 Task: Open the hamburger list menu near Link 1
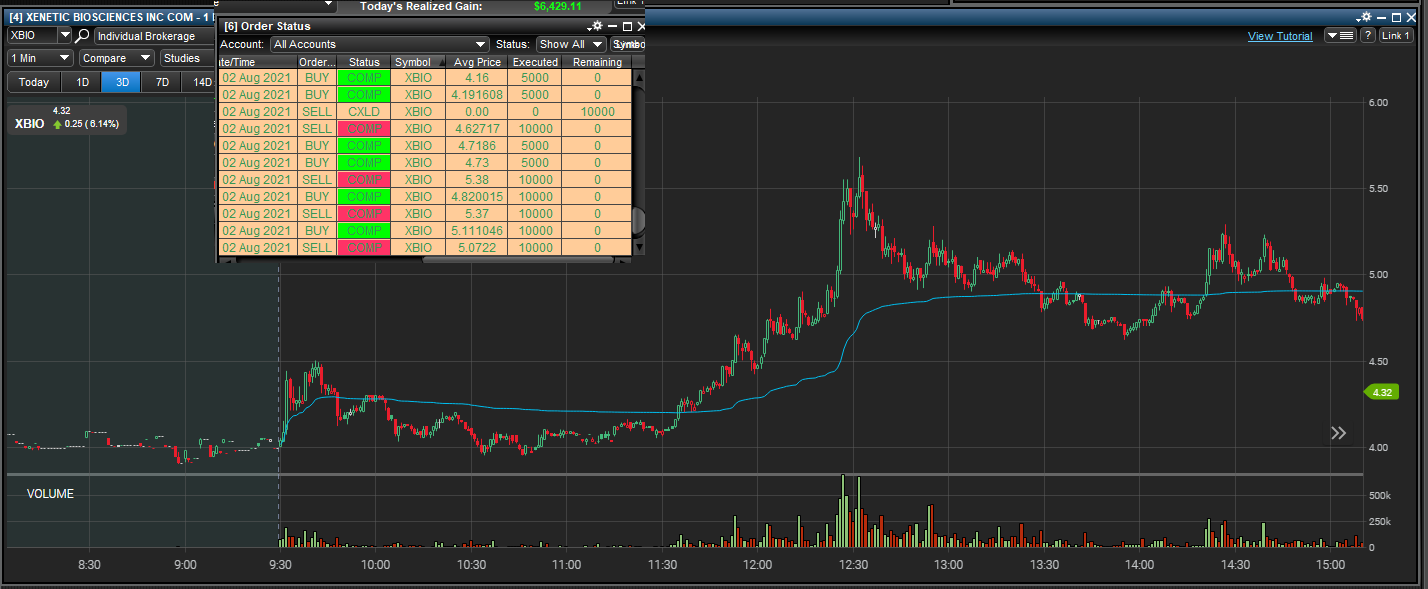[1340, 35]
